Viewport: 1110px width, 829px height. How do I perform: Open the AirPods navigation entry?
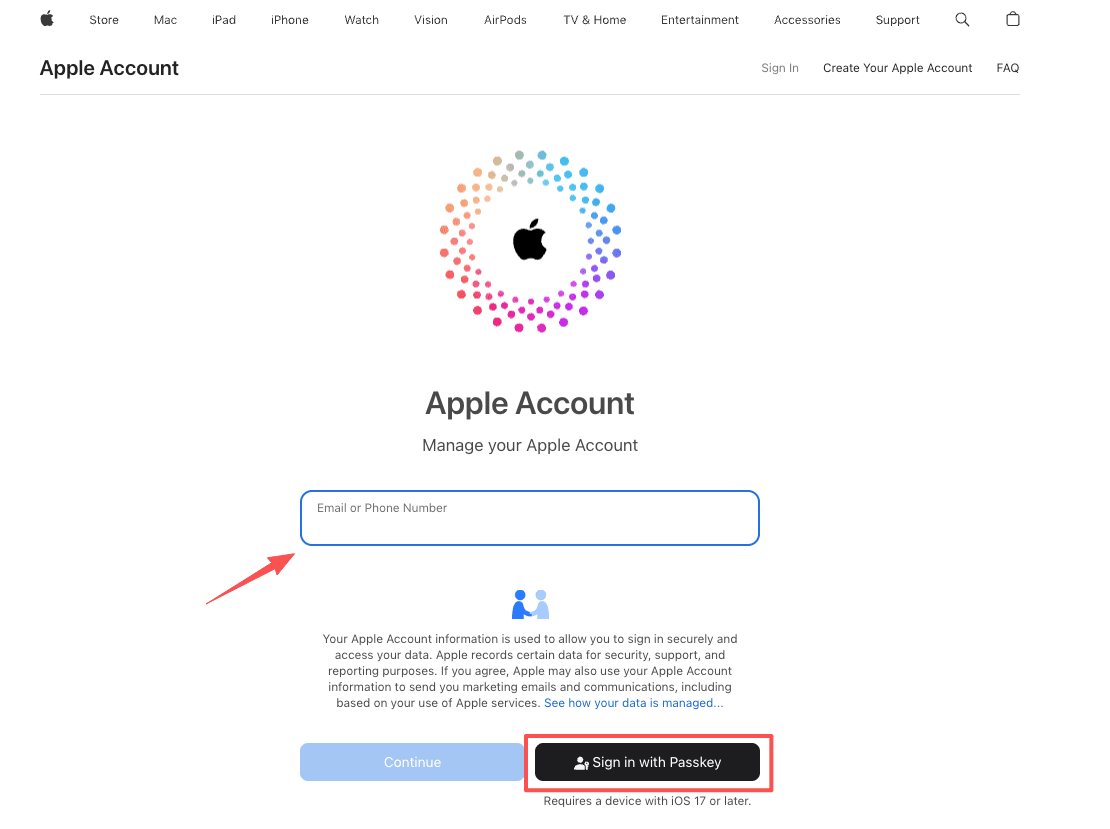pos(504,19)
